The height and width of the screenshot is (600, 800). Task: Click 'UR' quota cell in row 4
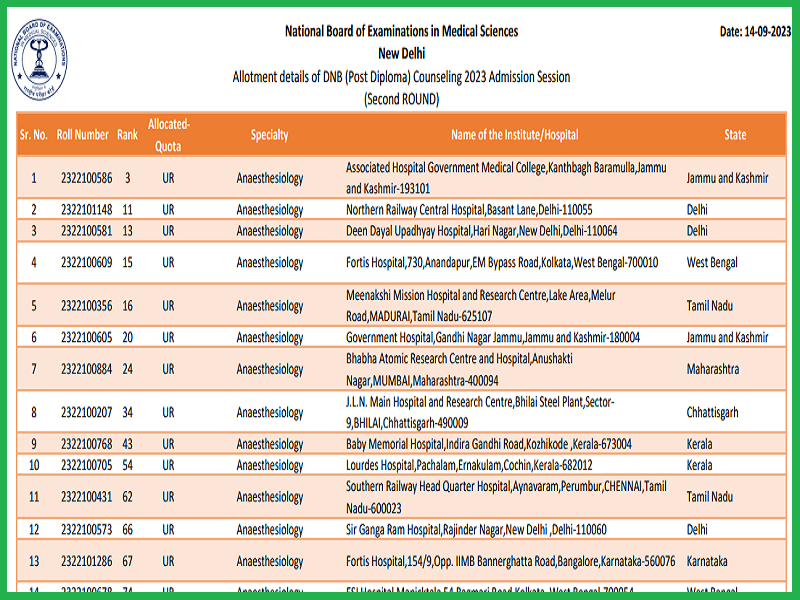click(x=168, y=263)
